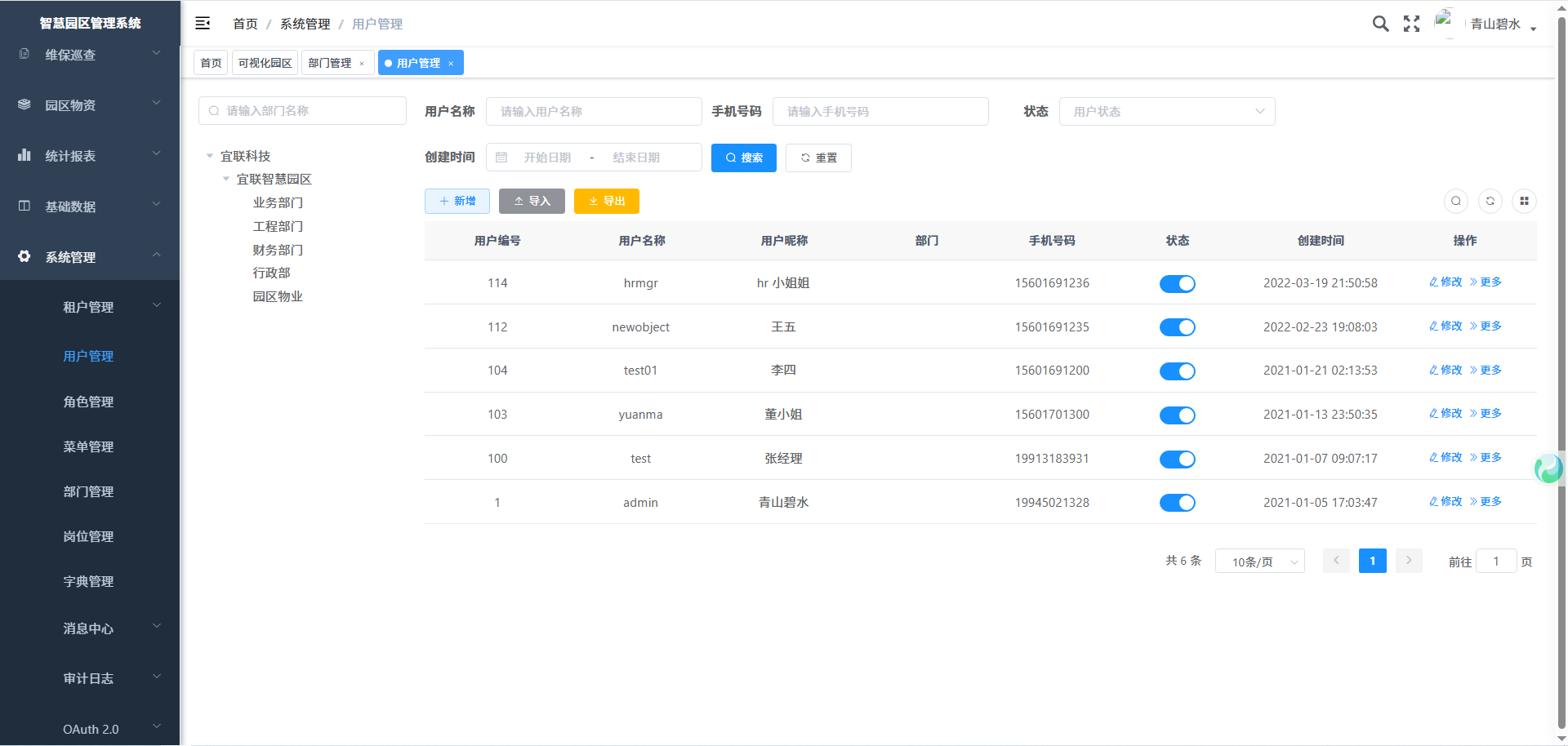Click 修改 link for user newobject

coord(1445,326)
